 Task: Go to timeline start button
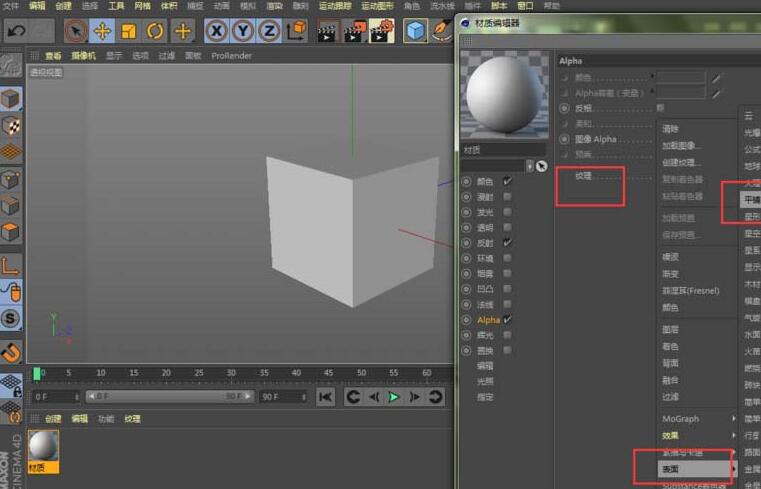pyautogui.click(x=325, y=397)
